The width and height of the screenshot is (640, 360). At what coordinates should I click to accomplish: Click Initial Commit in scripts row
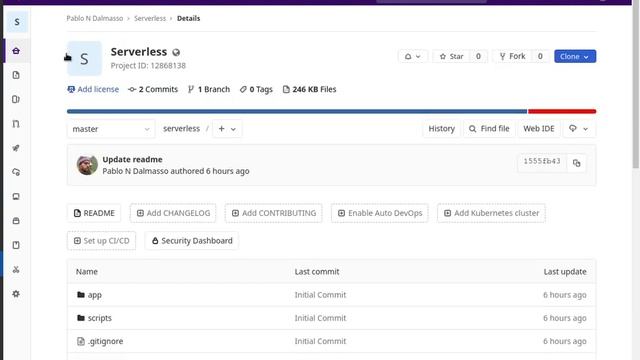point(320,318)
